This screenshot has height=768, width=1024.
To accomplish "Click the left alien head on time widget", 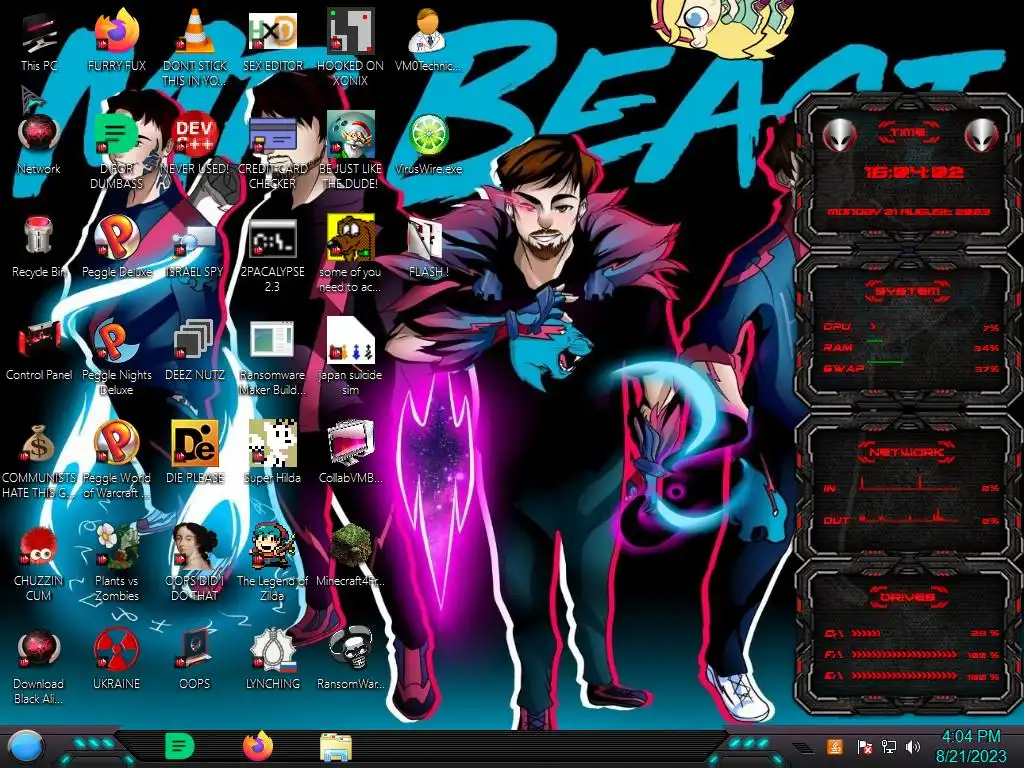I will coord(839,136).
